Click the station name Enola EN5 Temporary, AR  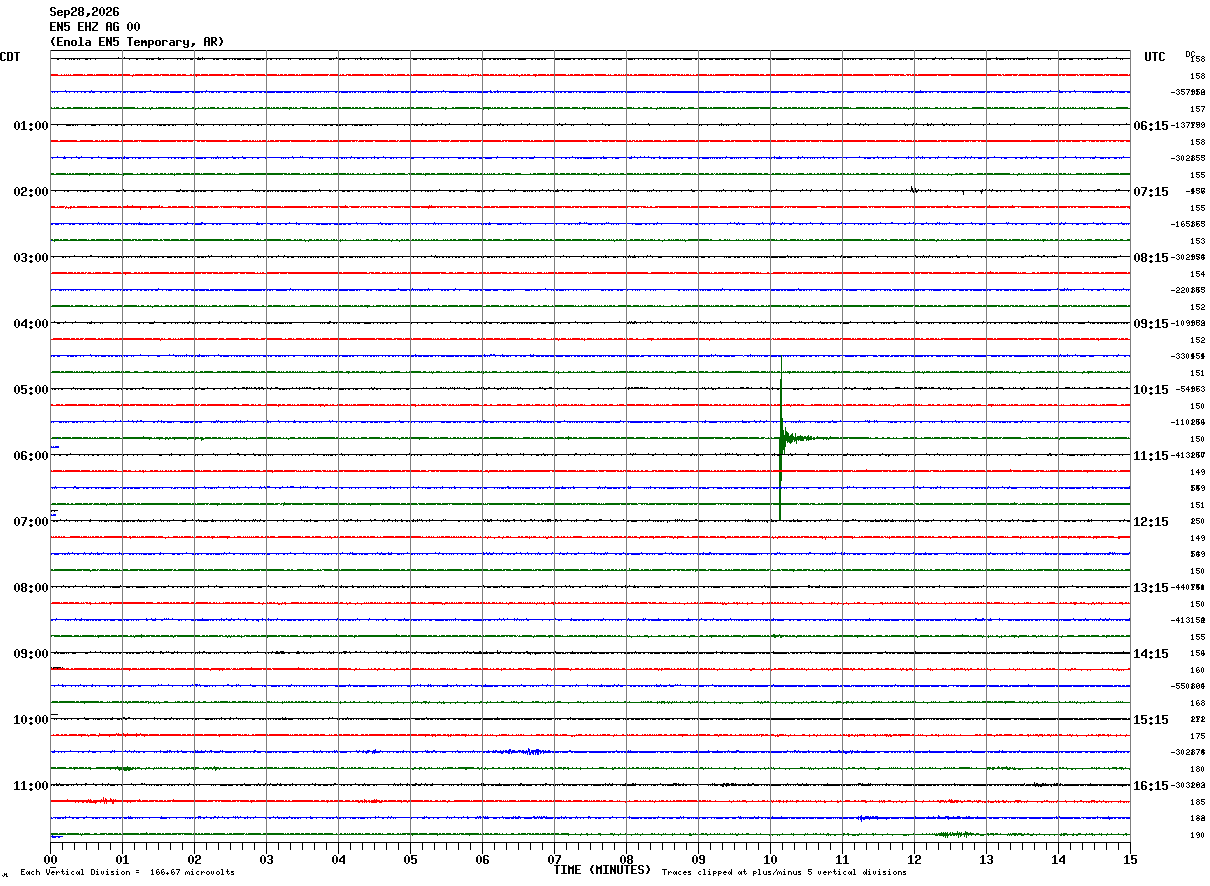coord(137,42)
